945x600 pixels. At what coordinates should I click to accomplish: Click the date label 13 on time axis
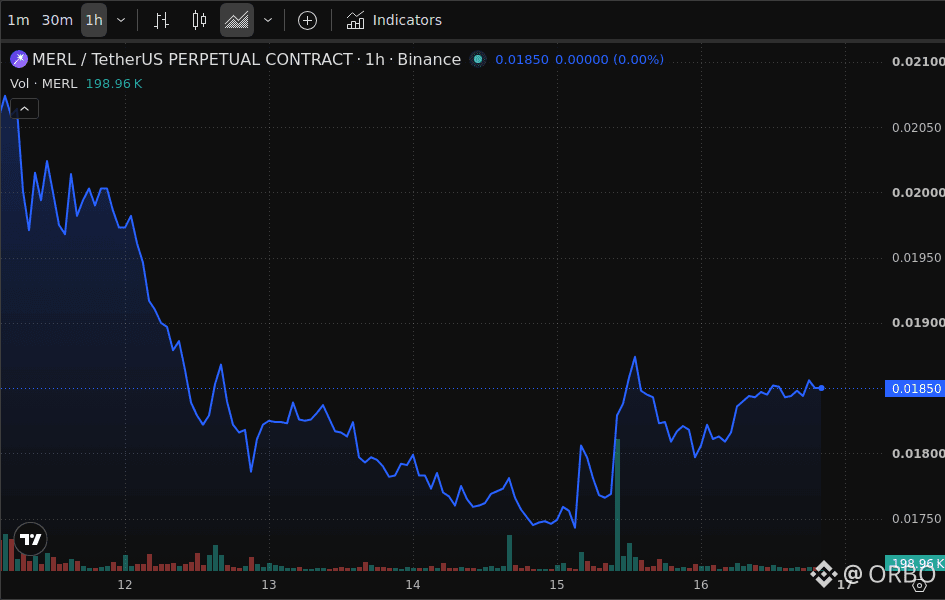269,585
